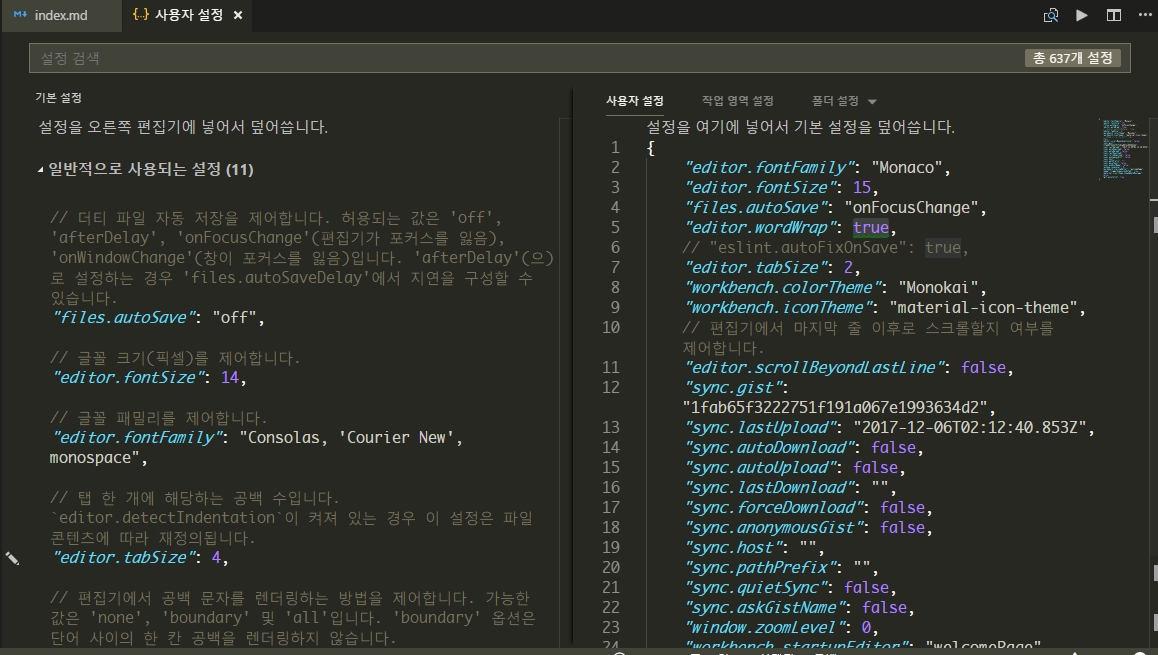Switch to 작업 영역 설정 tab
Image resolution: width=1158 pixels, height=655 pixels.
click(x=737, y=100)
